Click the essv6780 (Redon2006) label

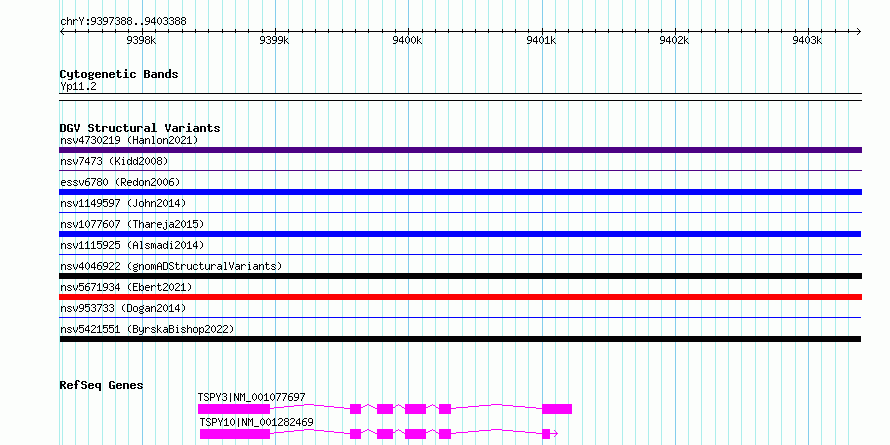(x=120, y=182)
